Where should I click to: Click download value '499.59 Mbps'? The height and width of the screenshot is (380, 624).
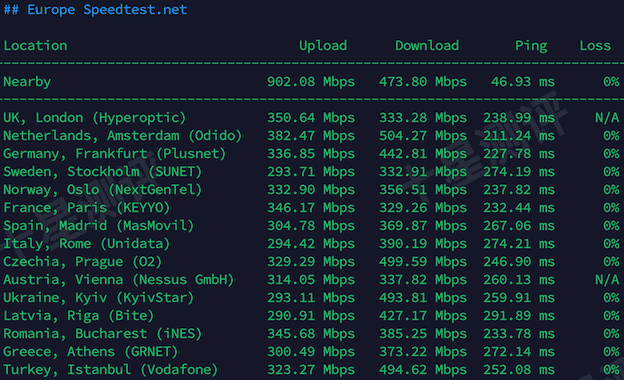click(x=423, y=262)
